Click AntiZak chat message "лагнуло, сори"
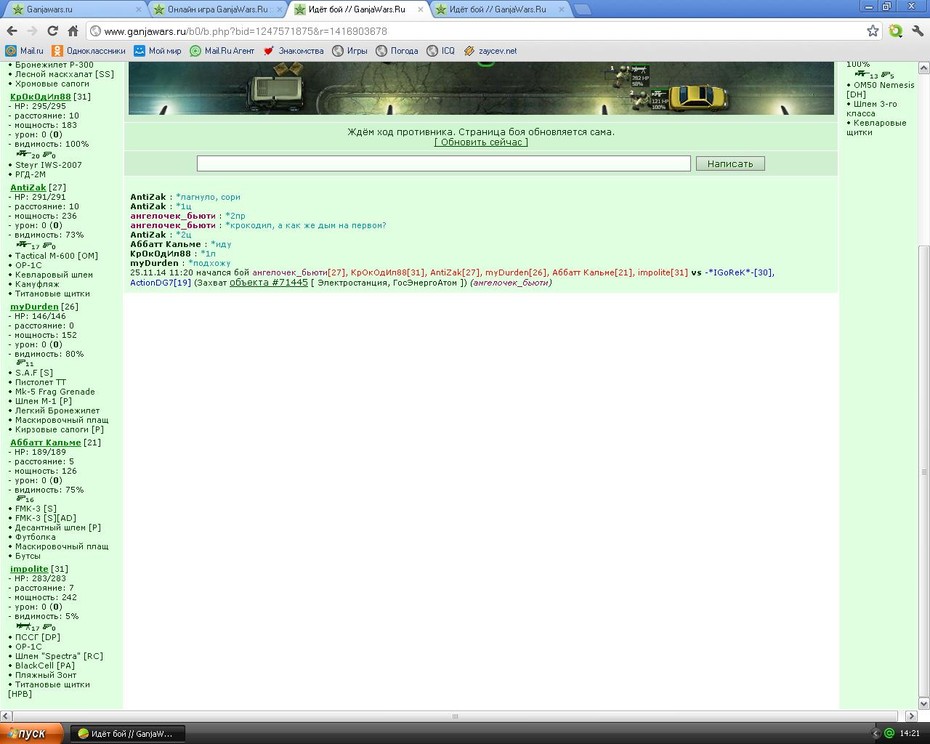The height and width of the screenshot is (744, 930). coord(208,197)
